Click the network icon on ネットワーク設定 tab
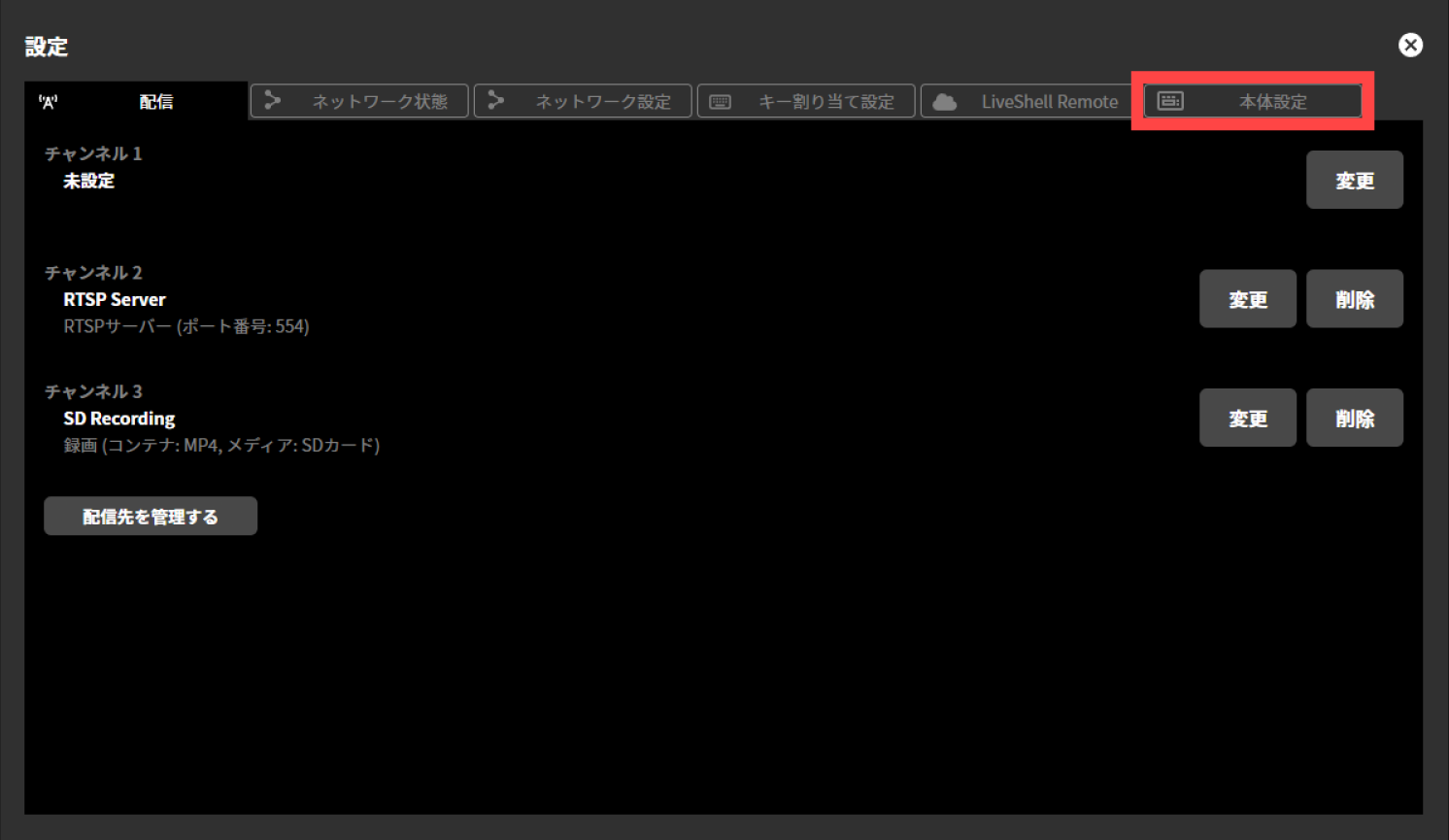 coord(496,100)
